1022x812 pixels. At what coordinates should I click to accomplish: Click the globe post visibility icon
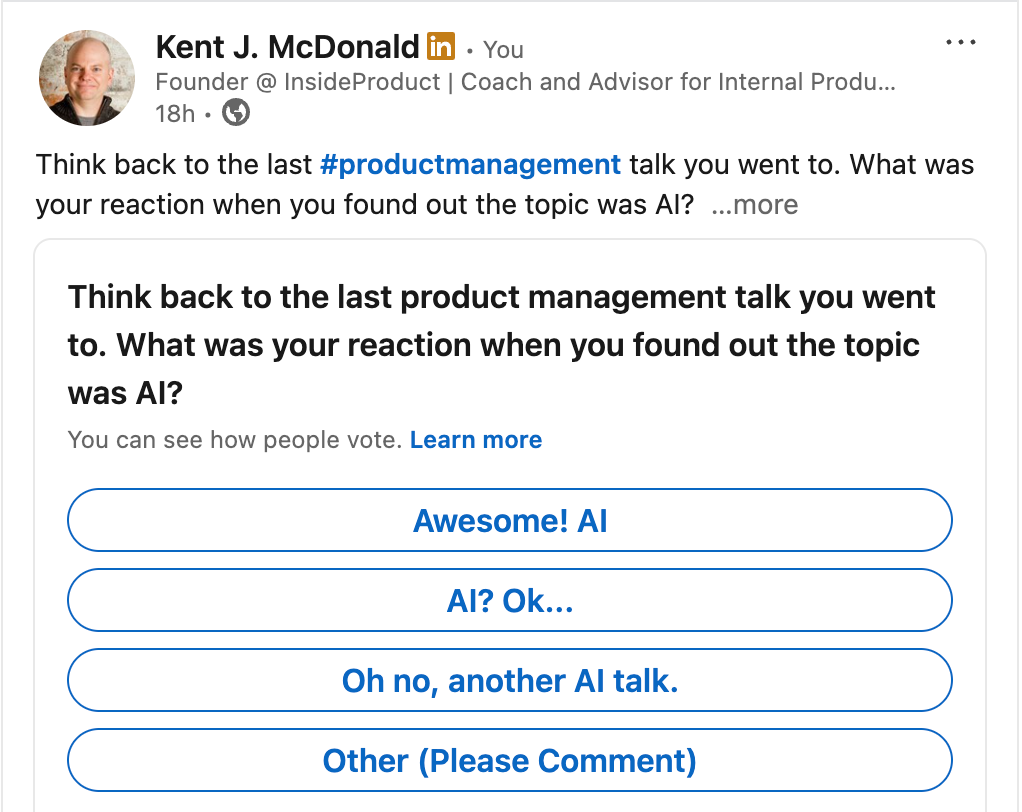[236, 113]
